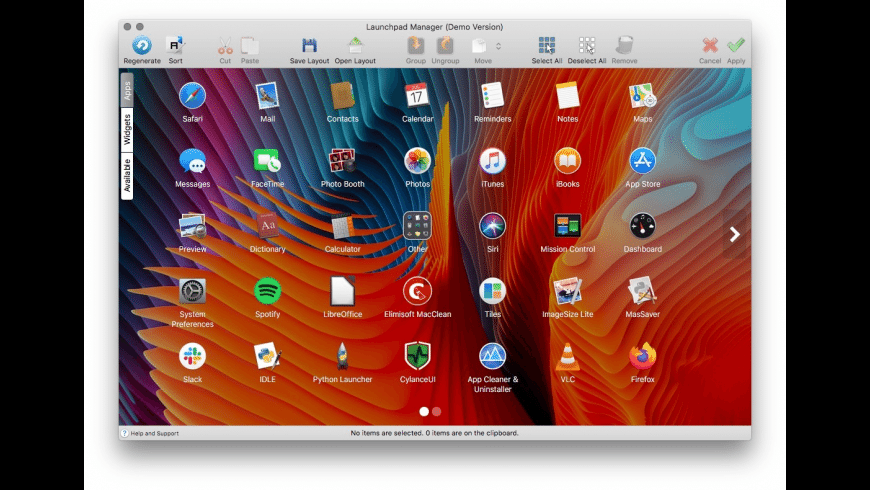This screenshot has width=870, height=490.
Task: Select the Dictionary app icon
Action: coord(267,226)
